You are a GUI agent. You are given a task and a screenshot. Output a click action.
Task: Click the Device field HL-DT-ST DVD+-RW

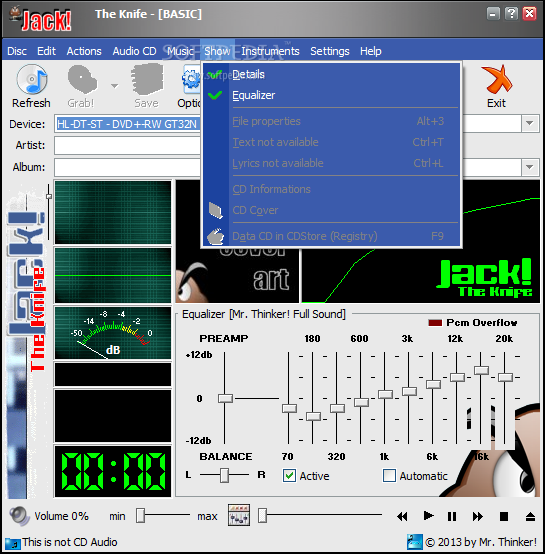click(128, 124)
